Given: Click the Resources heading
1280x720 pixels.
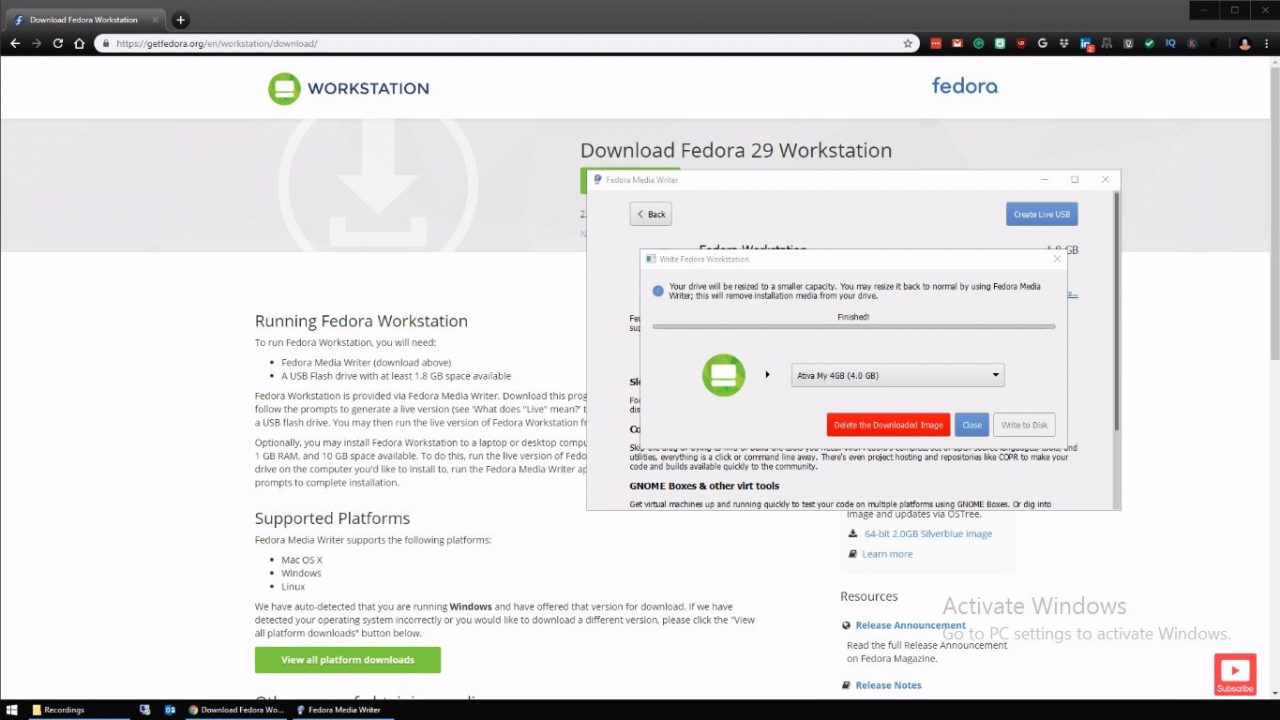Looking at the screenshot, I should (x=869, y=596).
